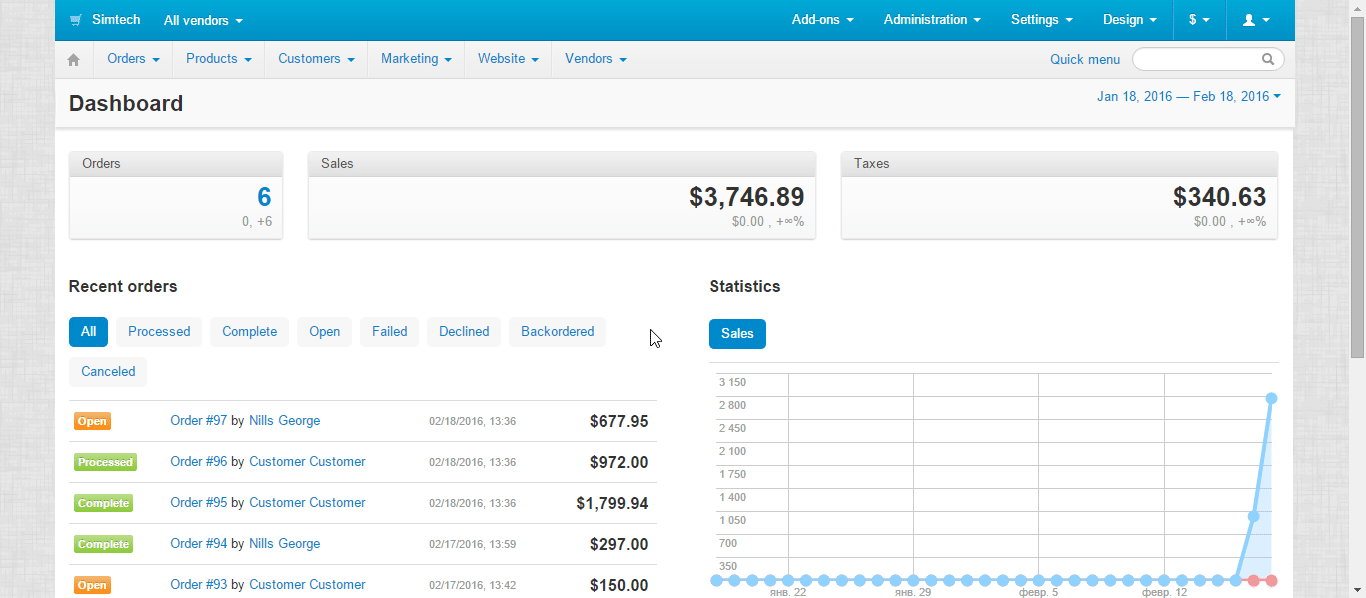Open the Website menu
Screen dimensions: 1366x598
(x=508, y=59)
